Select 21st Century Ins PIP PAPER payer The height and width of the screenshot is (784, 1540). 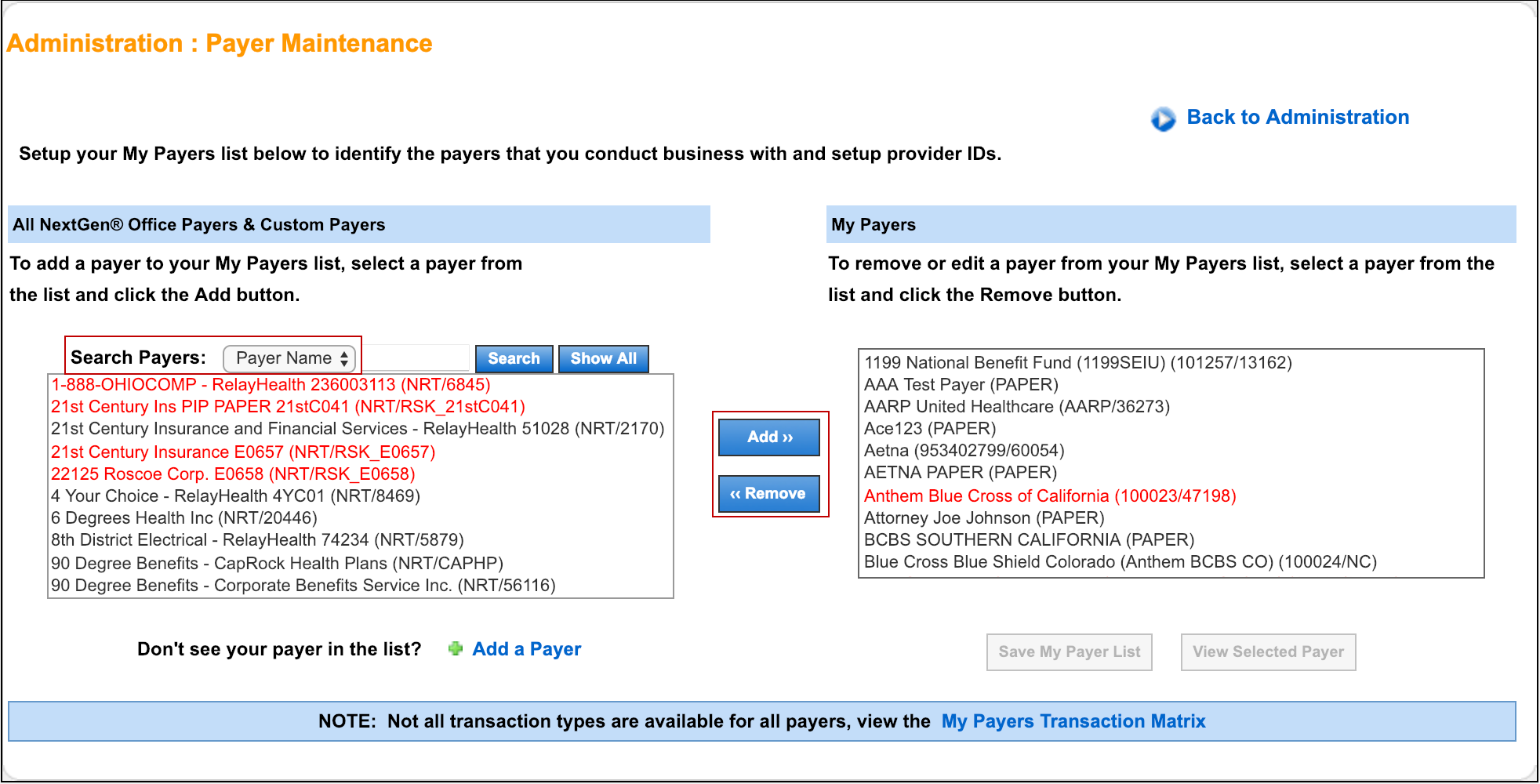coord(361,407)
